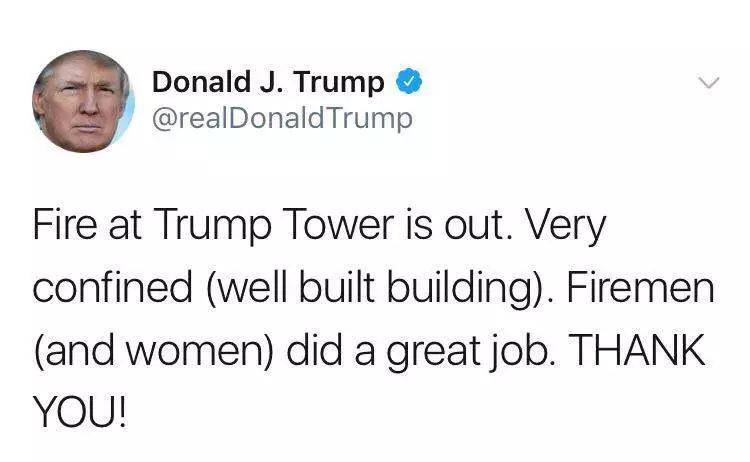Open the round profile avatar photo

click(x=84, y=101)
